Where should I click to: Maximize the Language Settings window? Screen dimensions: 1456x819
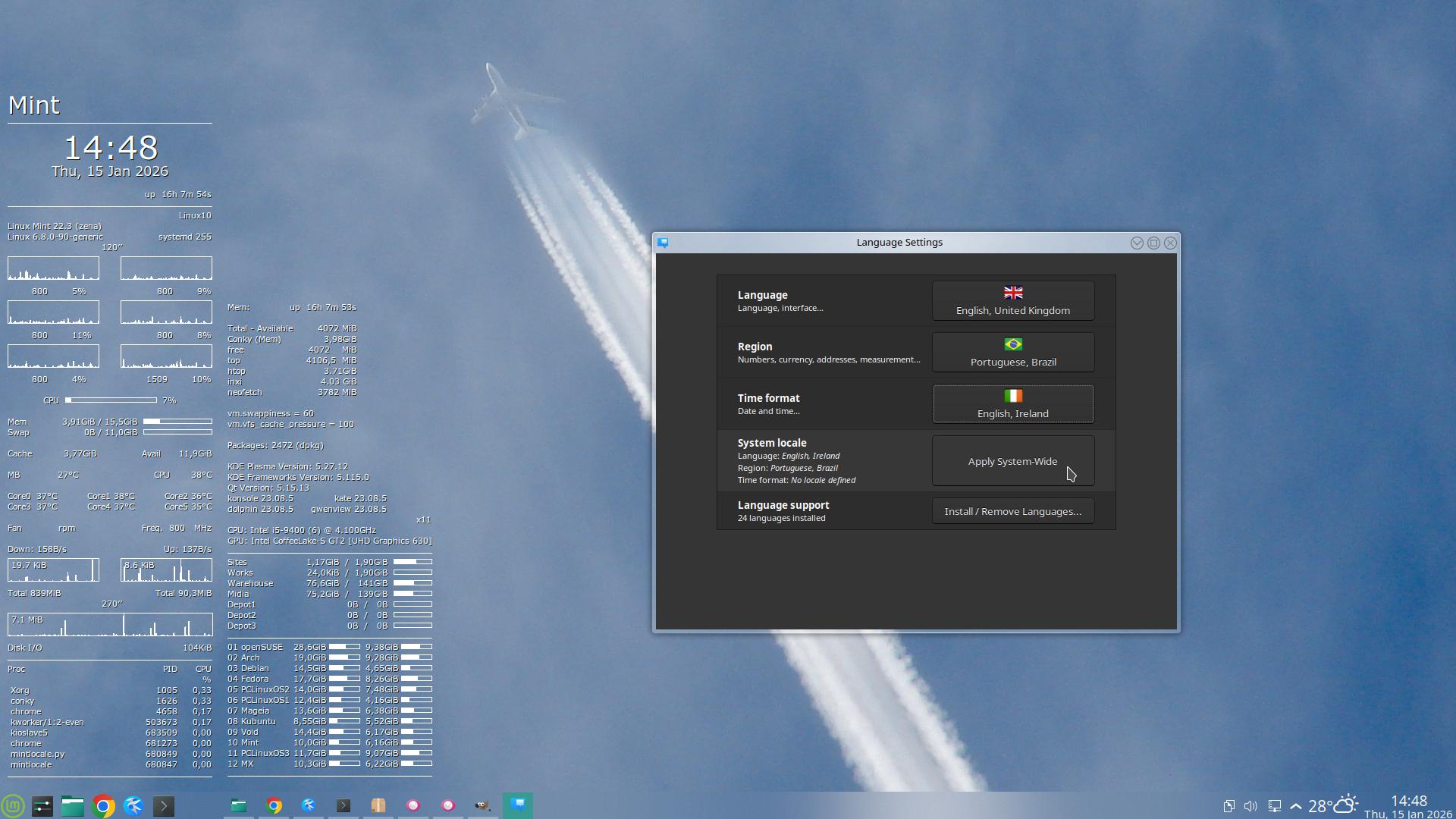tap(1153, 243)
